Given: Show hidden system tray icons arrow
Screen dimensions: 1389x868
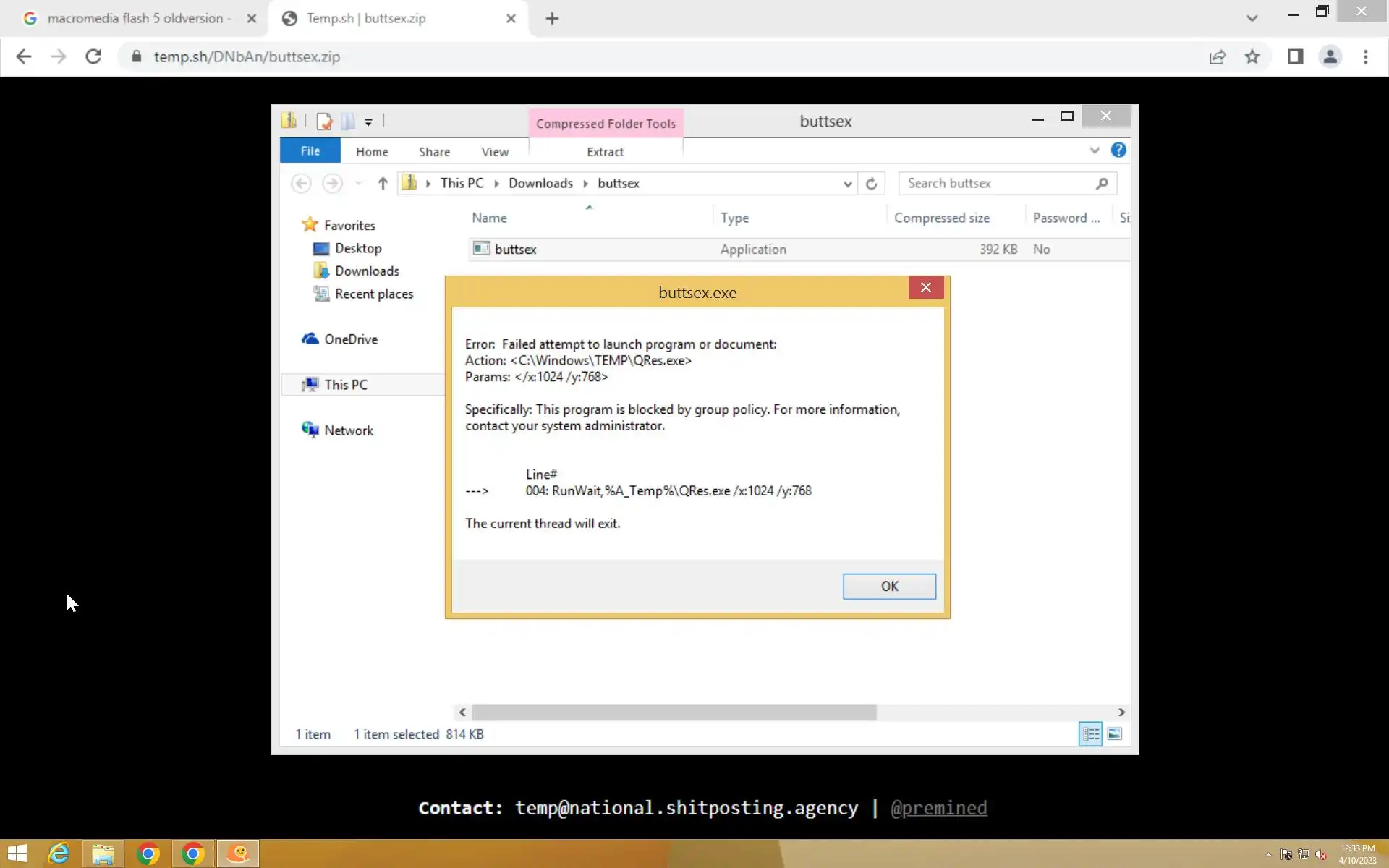Looking at the screenshot, I should [x=1268, y=854].
